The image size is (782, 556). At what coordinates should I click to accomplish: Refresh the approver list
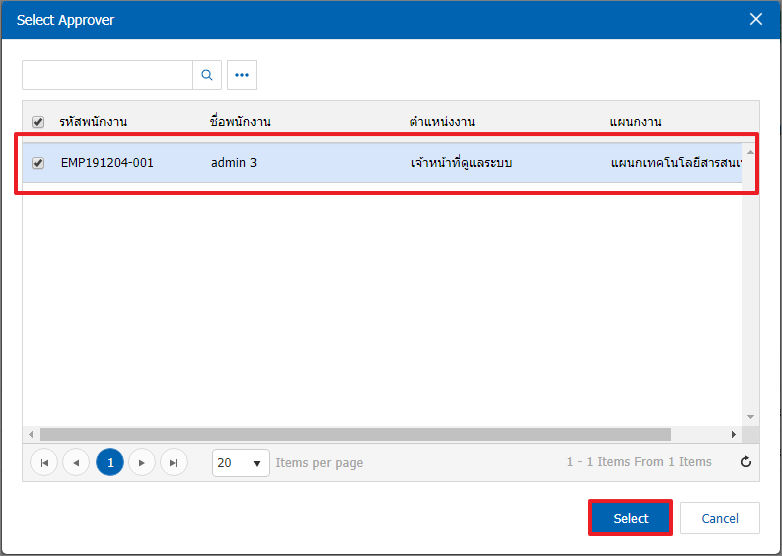(x=746, y=462)
